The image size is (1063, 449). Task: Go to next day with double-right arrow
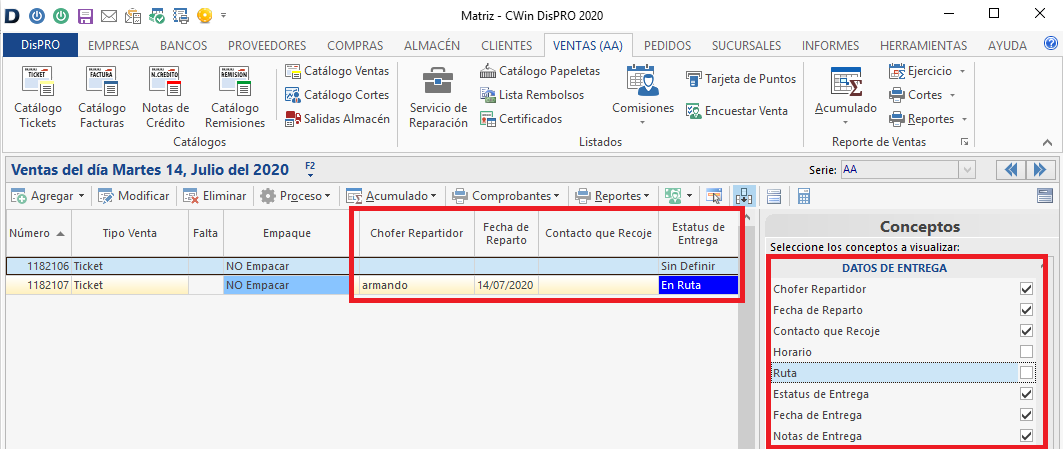pos(1042,169)
